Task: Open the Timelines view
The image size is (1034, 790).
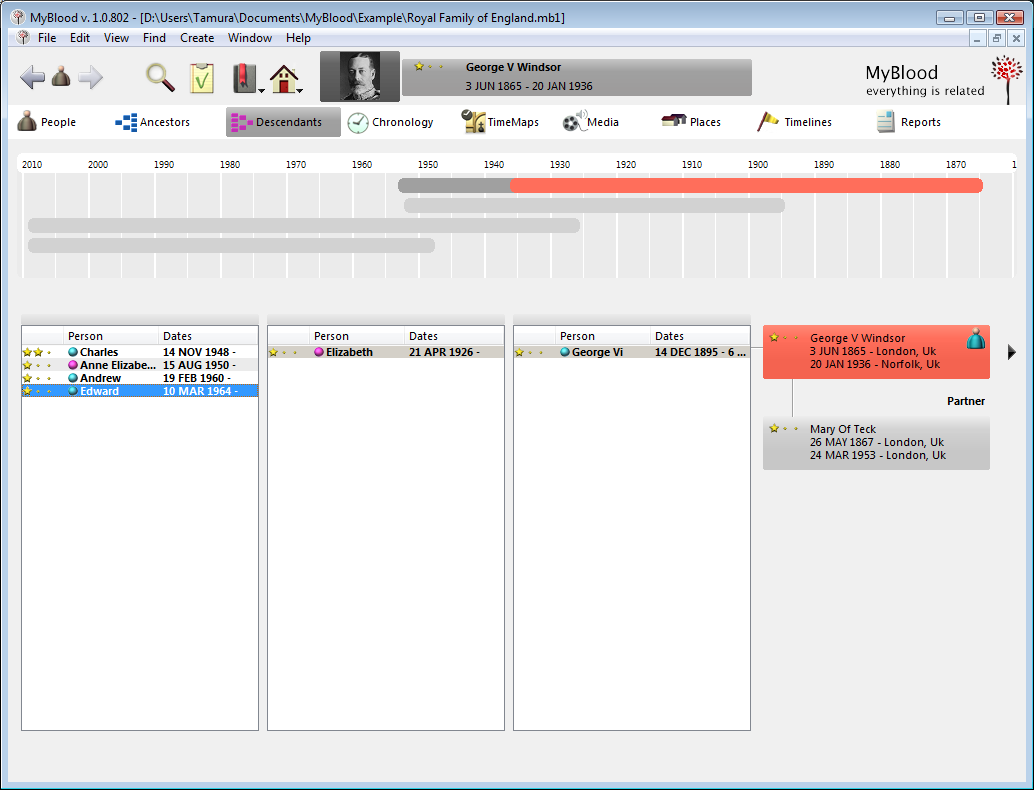Action: (x=794, y=122)
